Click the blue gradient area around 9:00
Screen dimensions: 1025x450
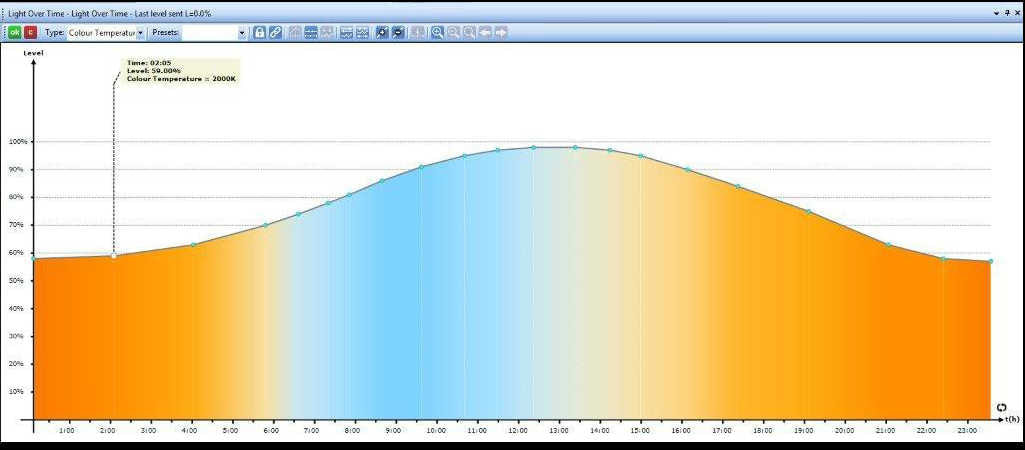(x=395, y=300)
